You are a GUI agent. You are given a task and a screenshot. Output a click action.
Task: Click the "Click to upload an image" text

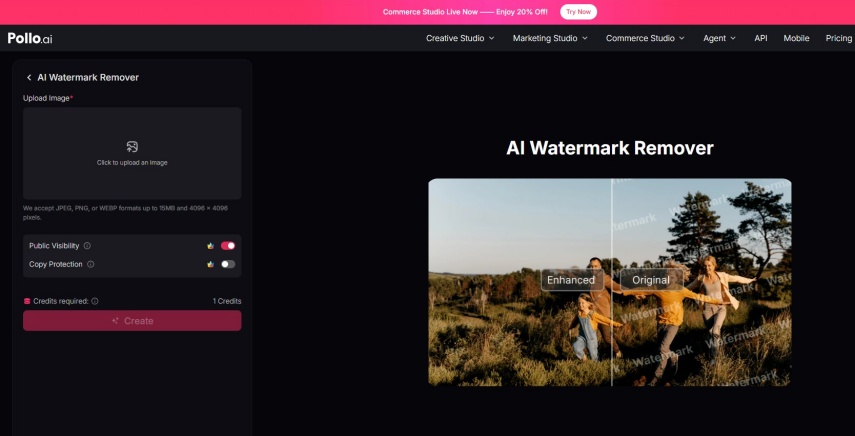132,162
